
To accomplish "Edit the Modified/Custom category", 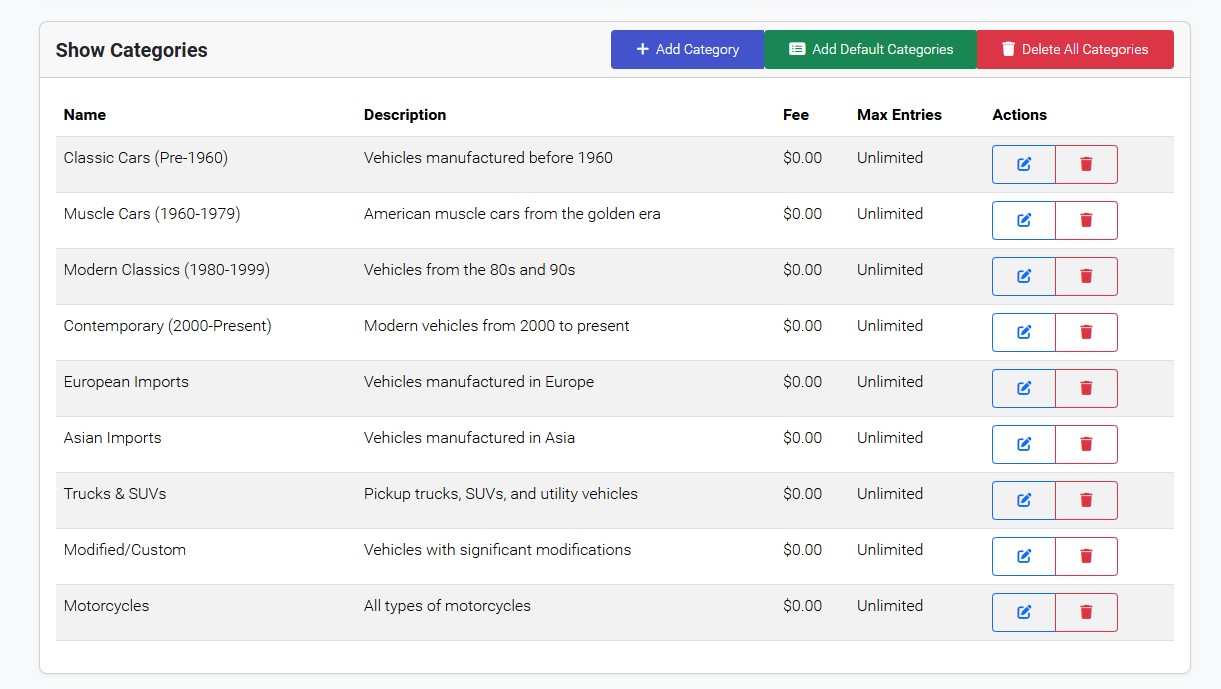I will (x=1023, y=556).
